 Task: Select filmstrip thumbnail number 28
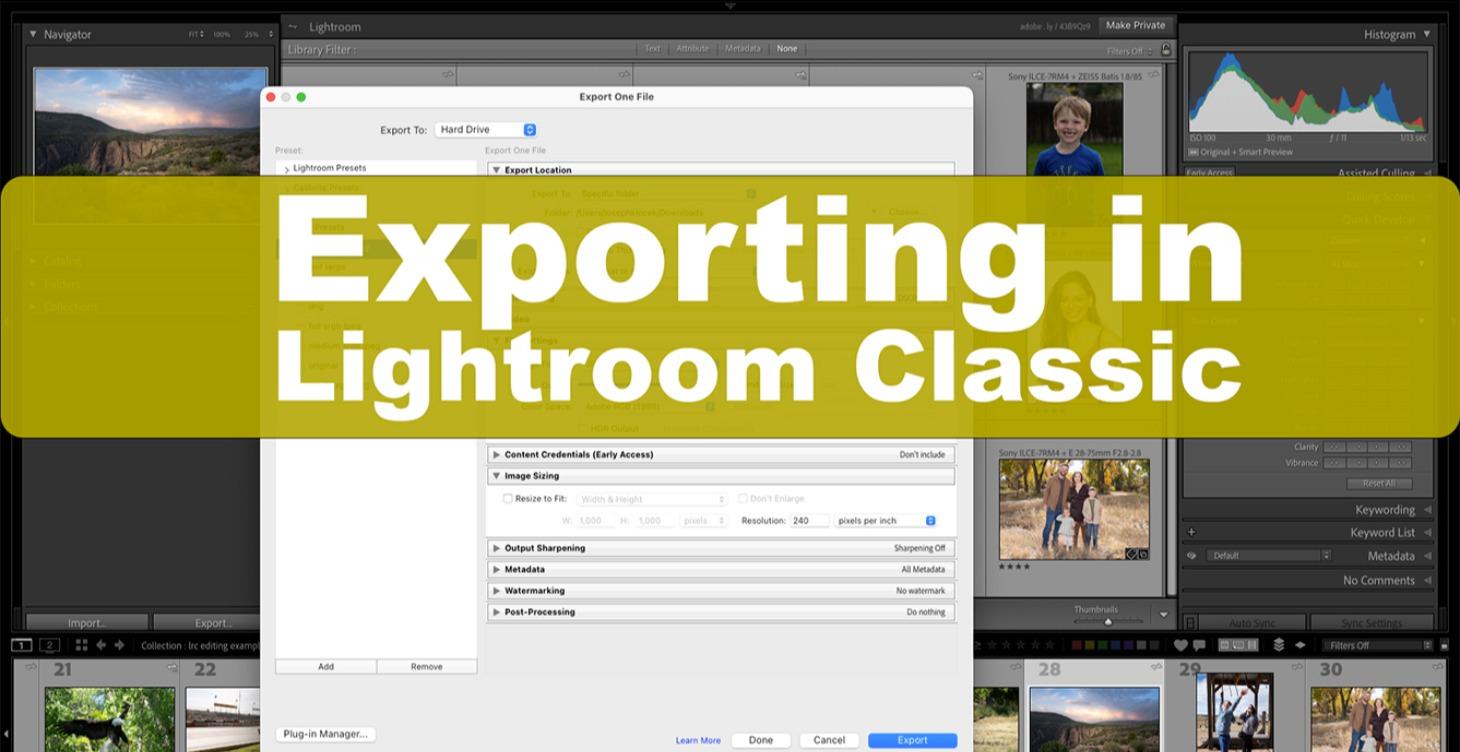(x=1093, y=705)
